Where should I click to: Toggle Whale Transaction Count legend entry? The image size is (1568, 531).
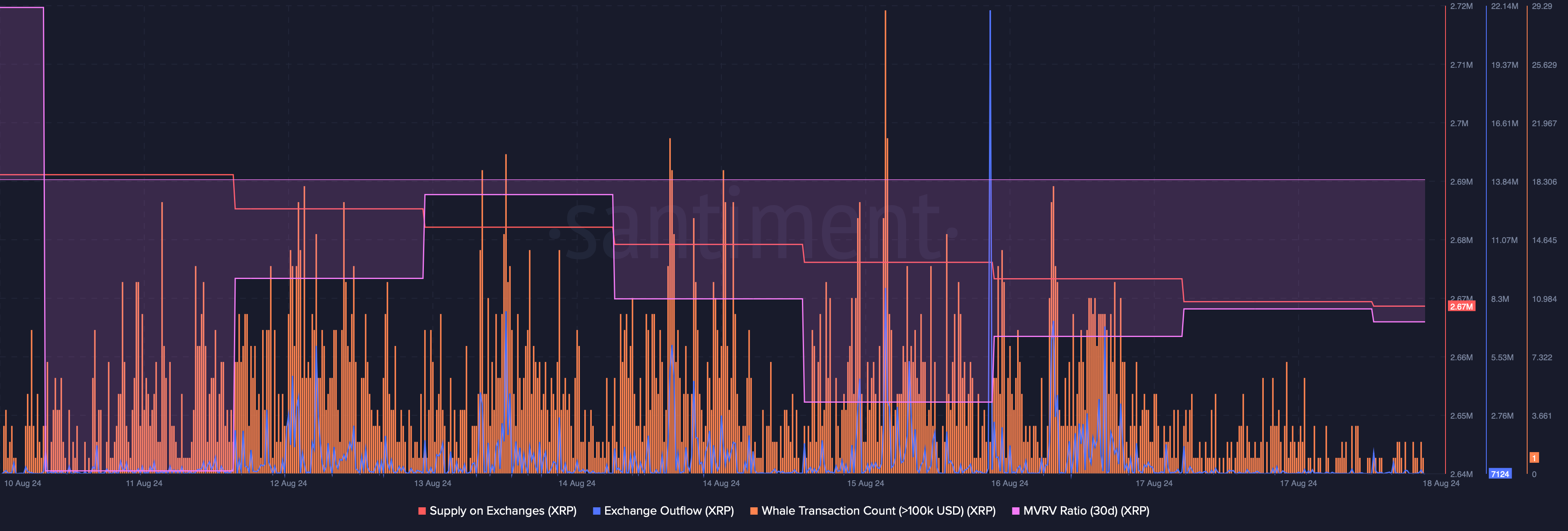pyautogui.click(x=873, y=511)
